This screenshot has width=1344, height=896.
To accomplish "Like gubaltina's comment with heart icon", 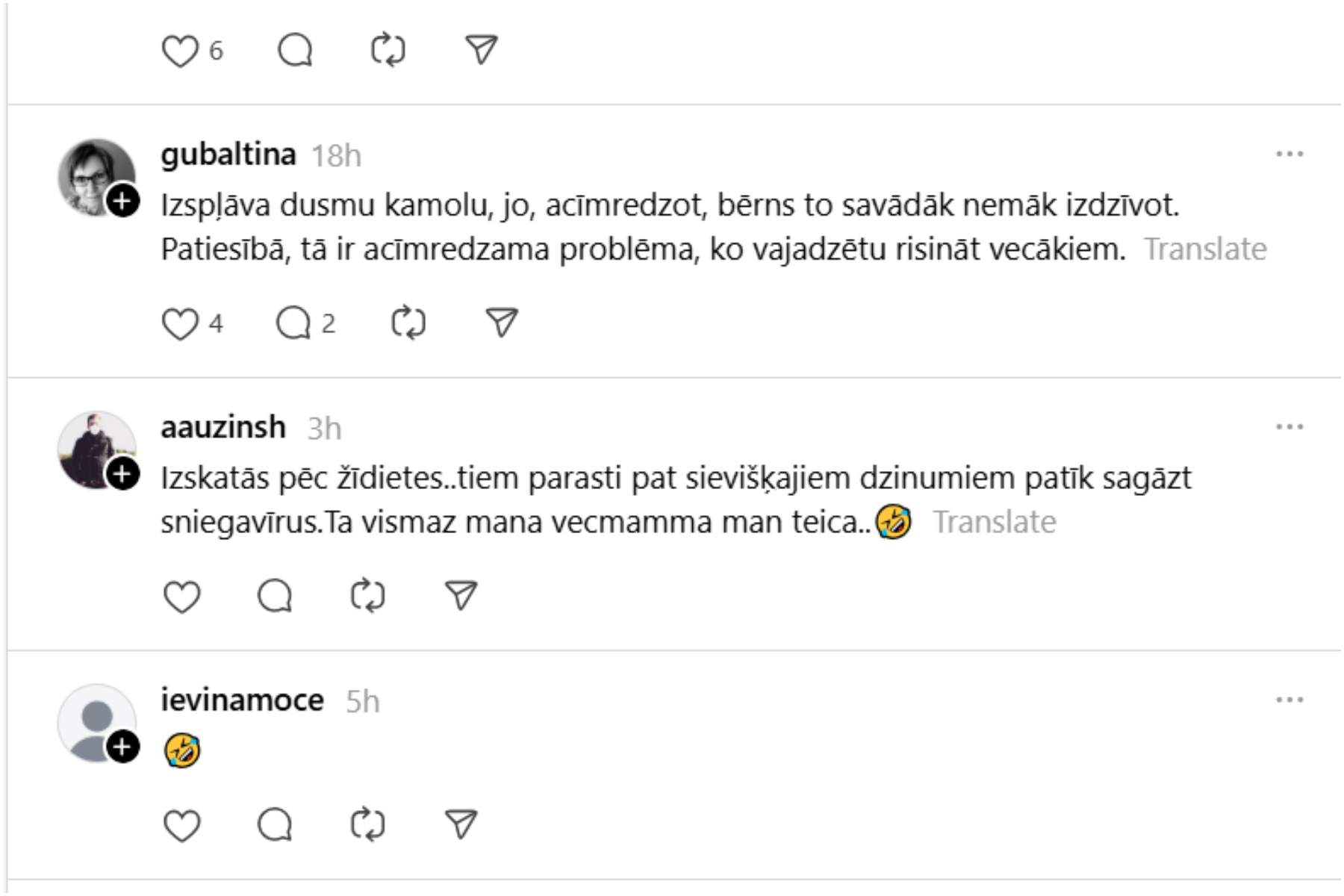I will point(180,324).
